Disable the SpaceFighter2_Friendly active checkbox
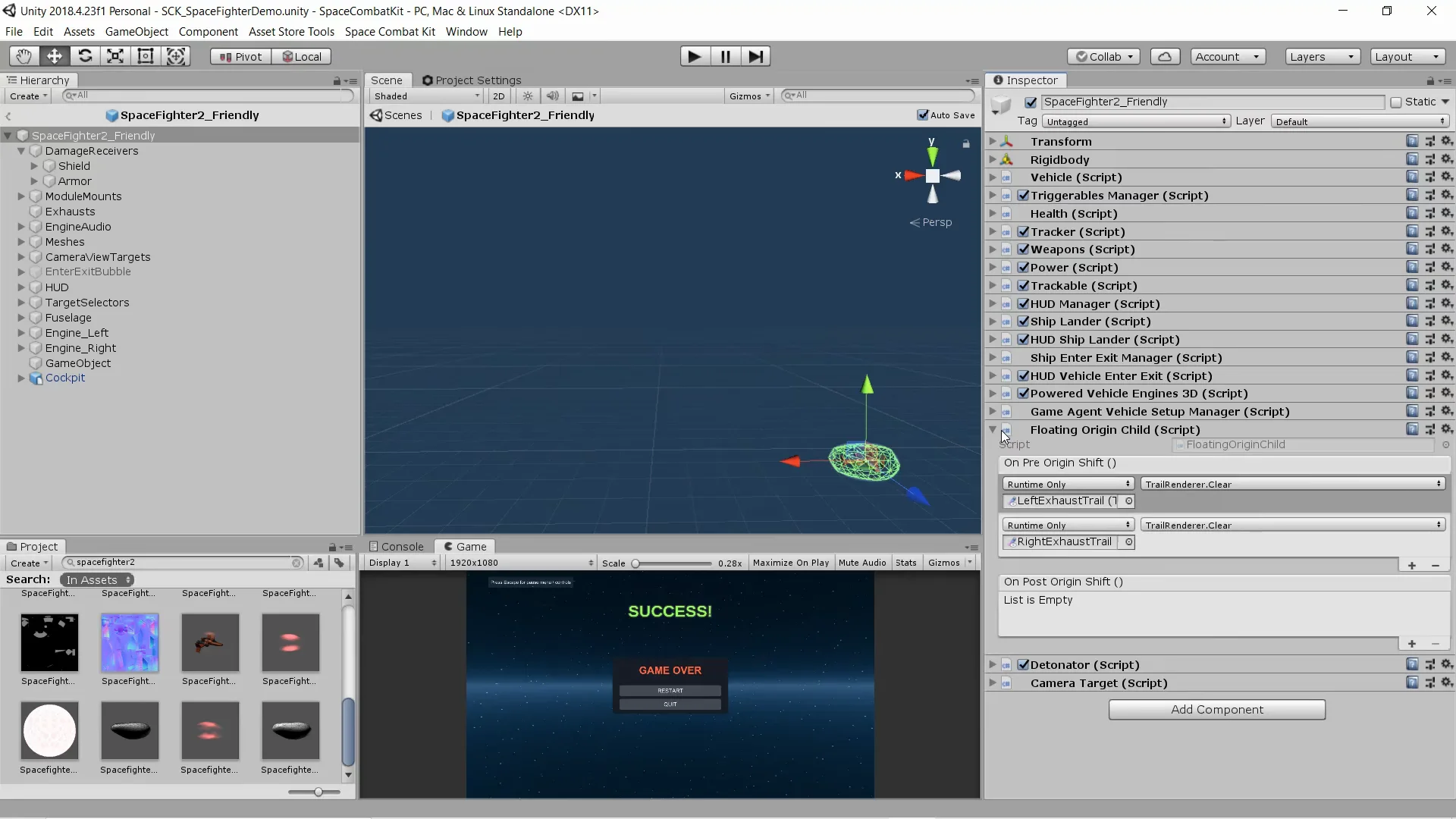1456x819 pixels. point(1031,102)
